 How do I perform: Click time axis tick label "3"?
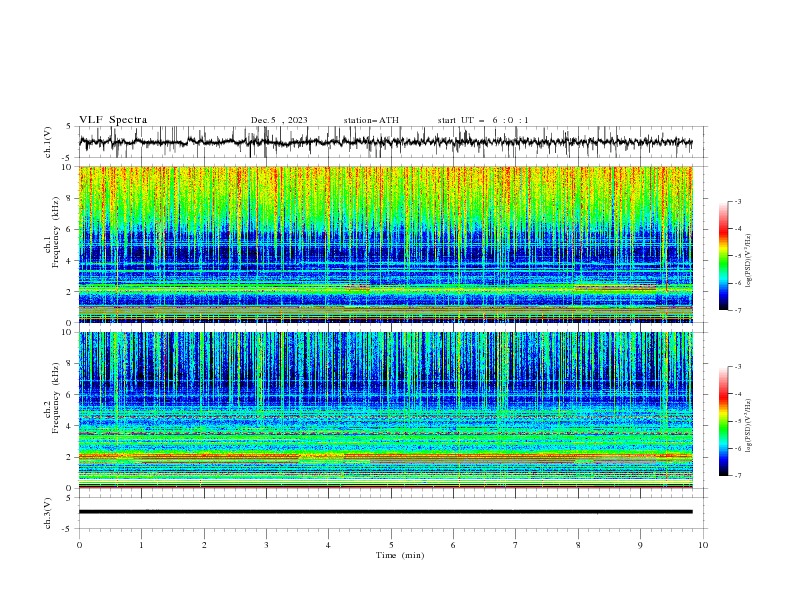266,545
